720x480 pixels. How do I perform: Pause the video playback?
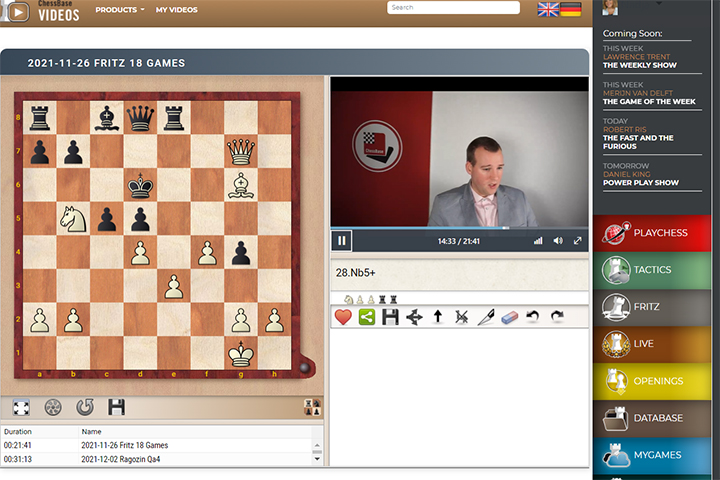click(342, 241)
